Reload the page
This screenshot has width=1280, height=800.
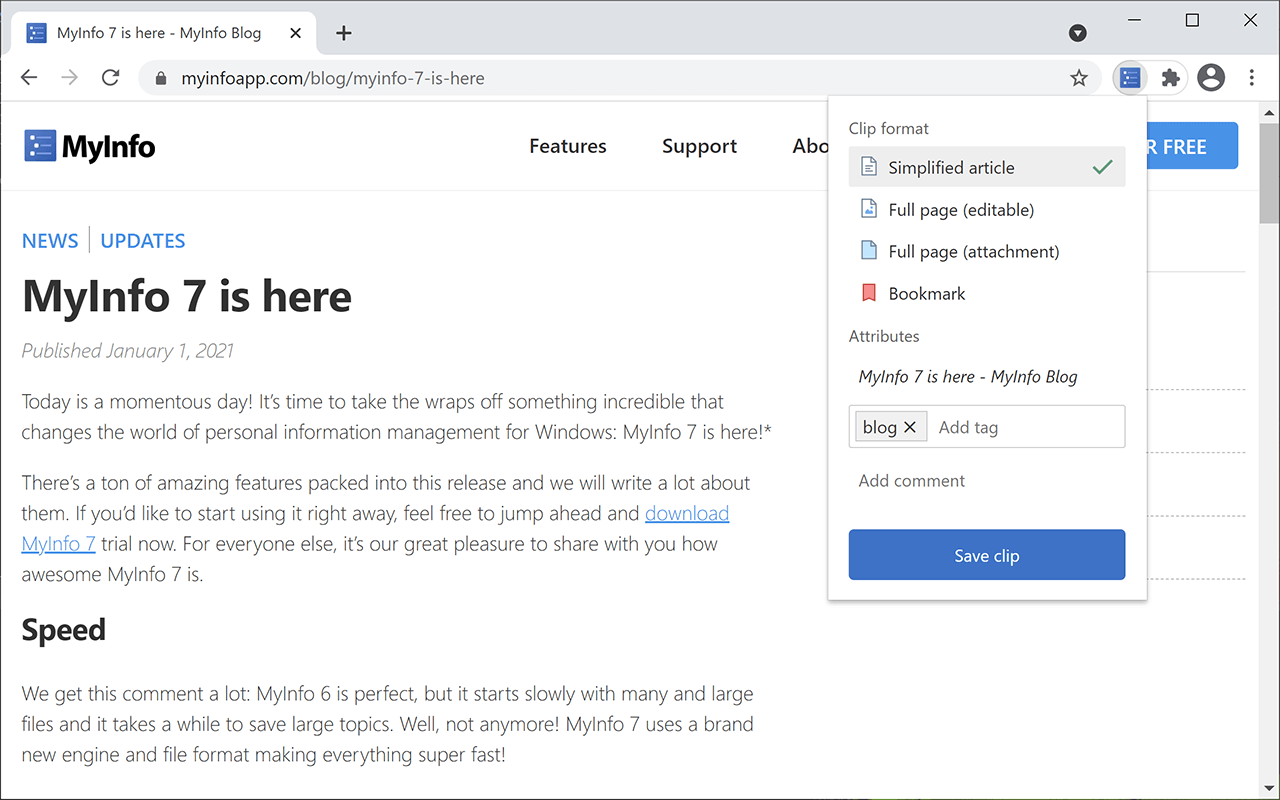[x=110, y=78]
